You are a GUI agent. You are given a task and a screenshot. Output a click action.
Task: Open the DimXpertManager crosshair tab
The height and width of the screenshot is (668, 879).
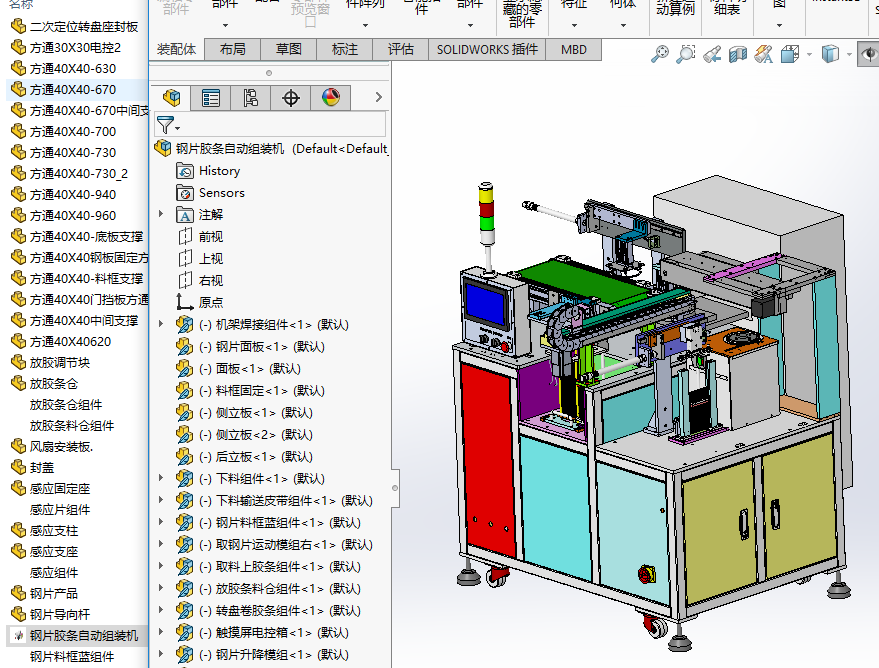(291, 97)
